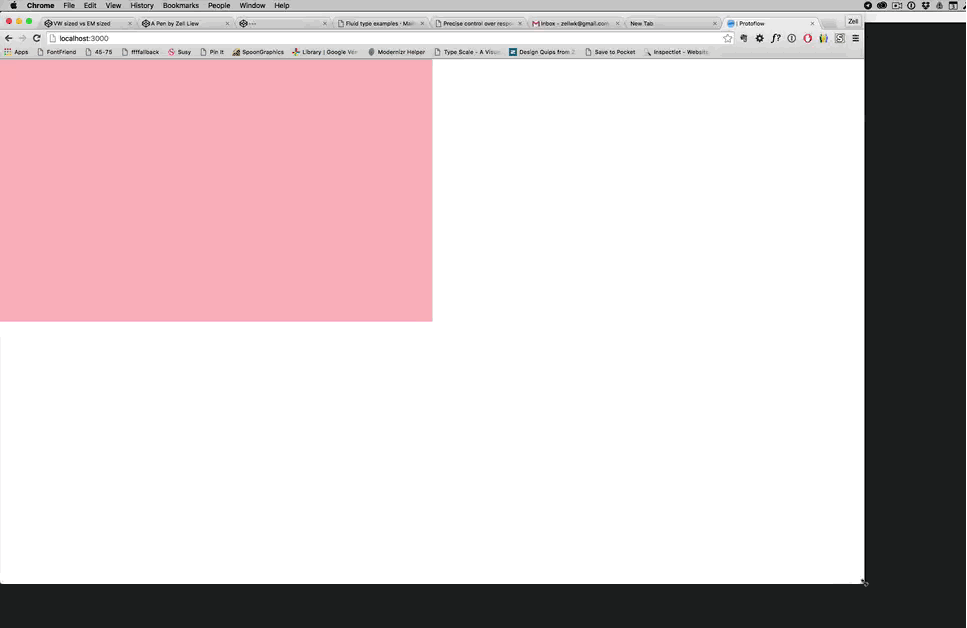The width and height of the screenshot is (967, 628).
Task: Open the font-swapping f? extension
Action: pos(776,38)
